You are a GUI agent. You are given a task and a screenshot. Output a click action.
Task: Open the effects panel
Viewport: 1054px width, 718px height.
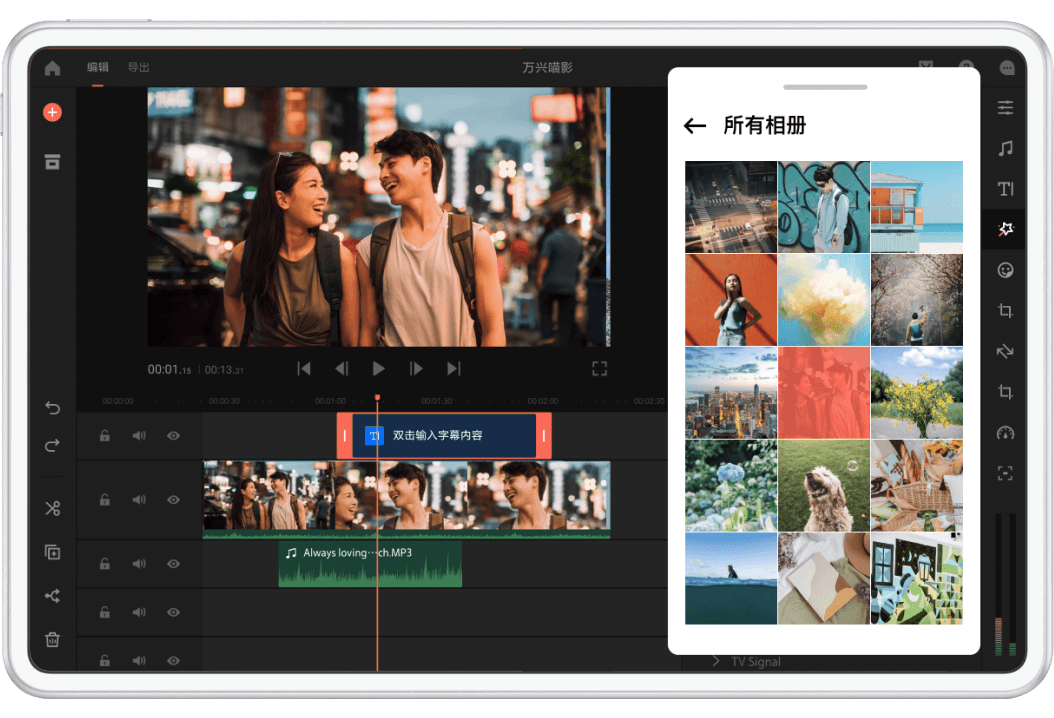tap(1004, 229)
